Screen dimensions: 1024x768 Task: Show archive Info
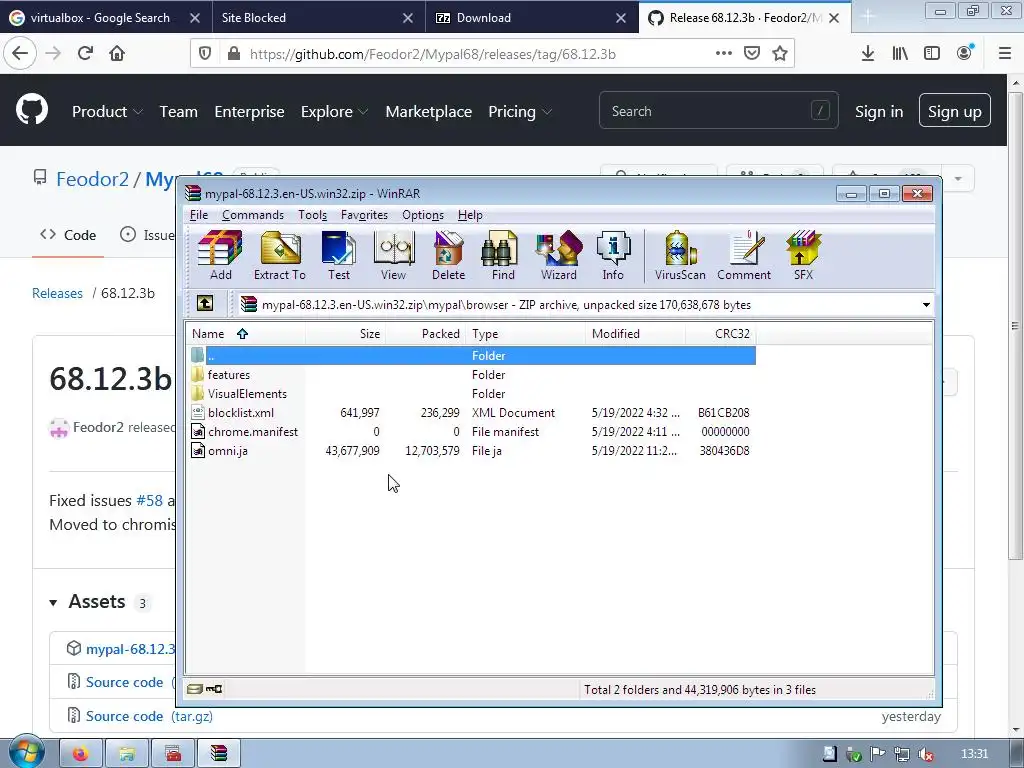[x=613, y=255]
